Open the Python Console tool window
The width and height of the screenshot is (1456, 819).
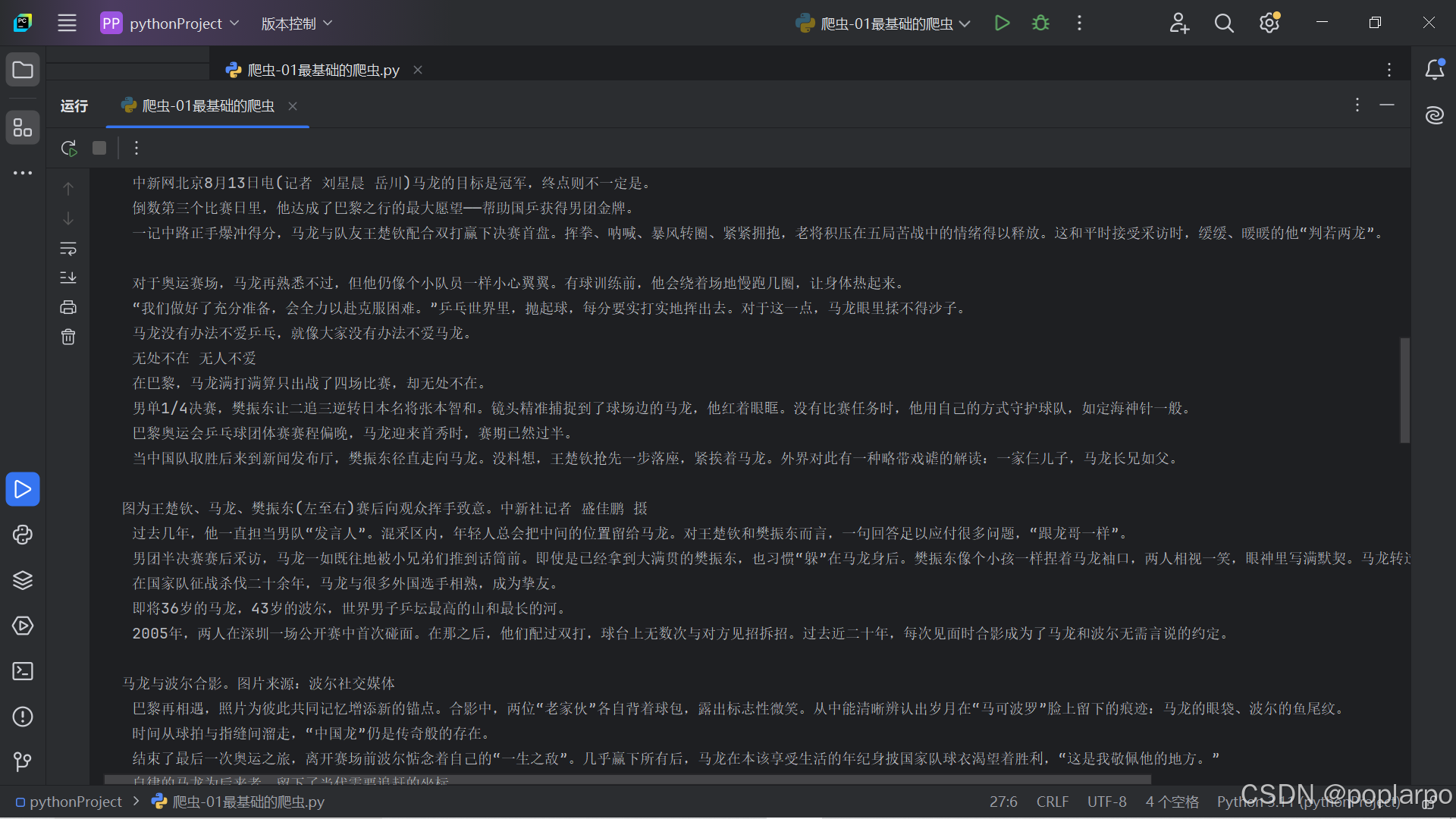click(x=23, y=535)
